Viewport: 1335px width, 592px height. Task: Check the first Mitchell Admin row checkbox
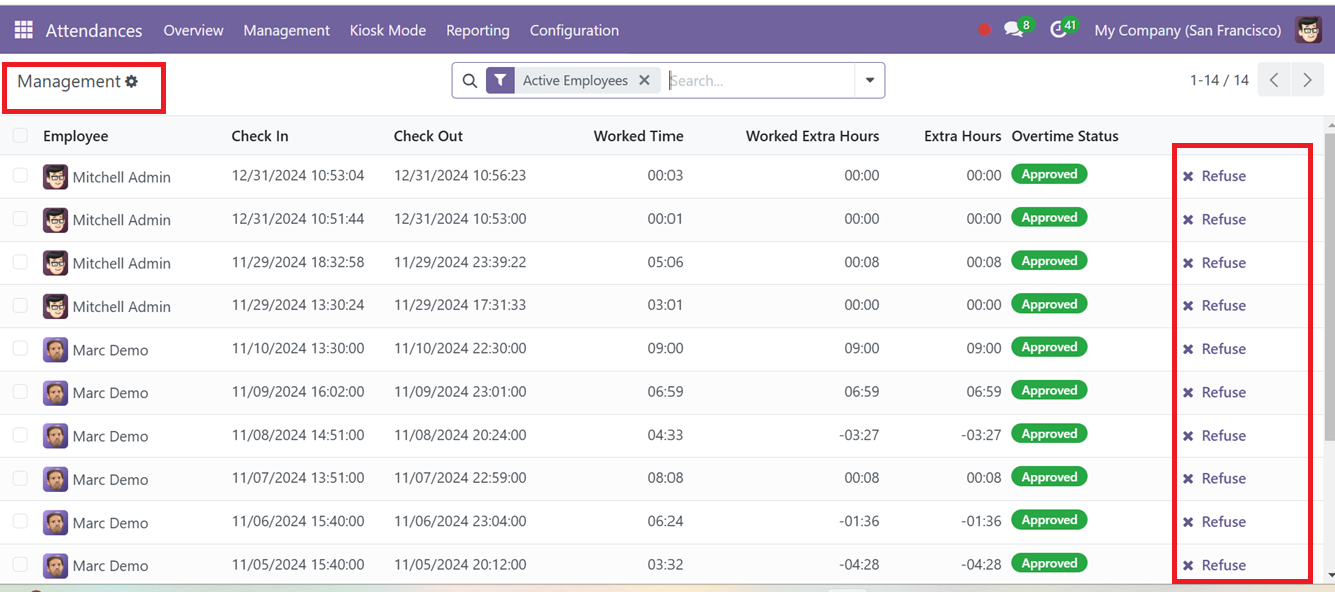pos(20,176)
